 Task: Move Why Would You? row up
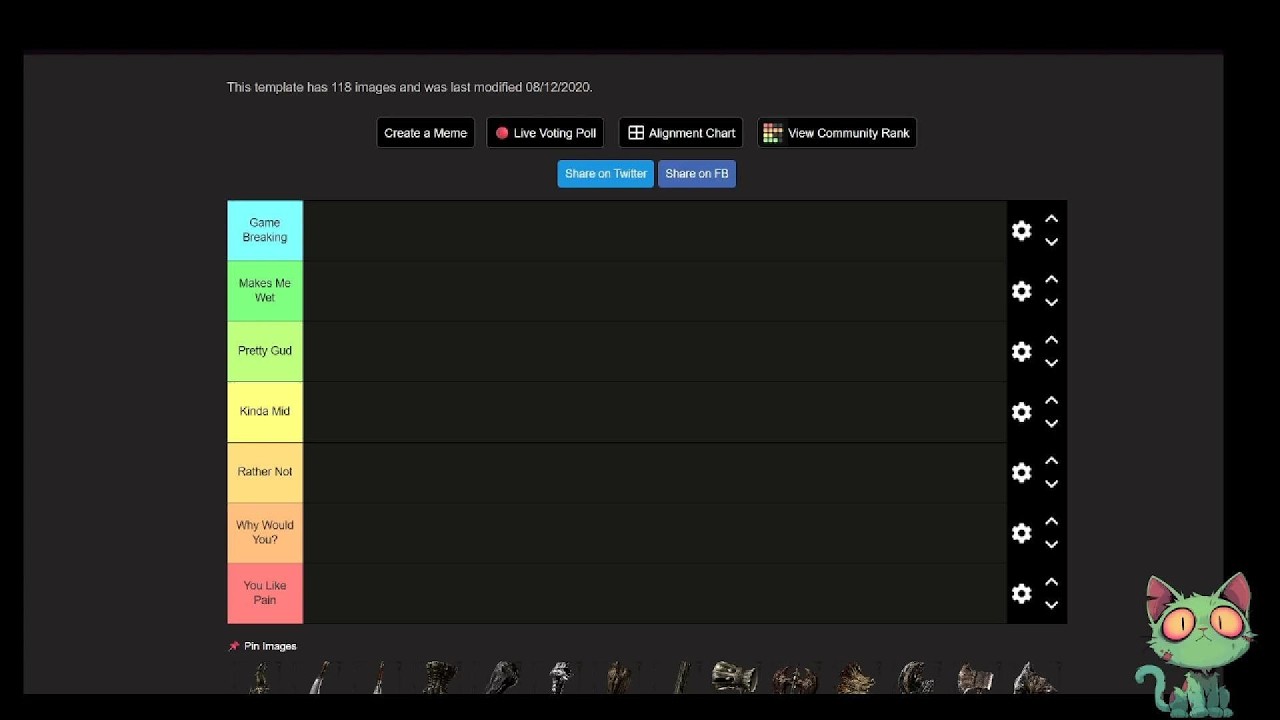pyautogui.click(x=1051, y=522)
